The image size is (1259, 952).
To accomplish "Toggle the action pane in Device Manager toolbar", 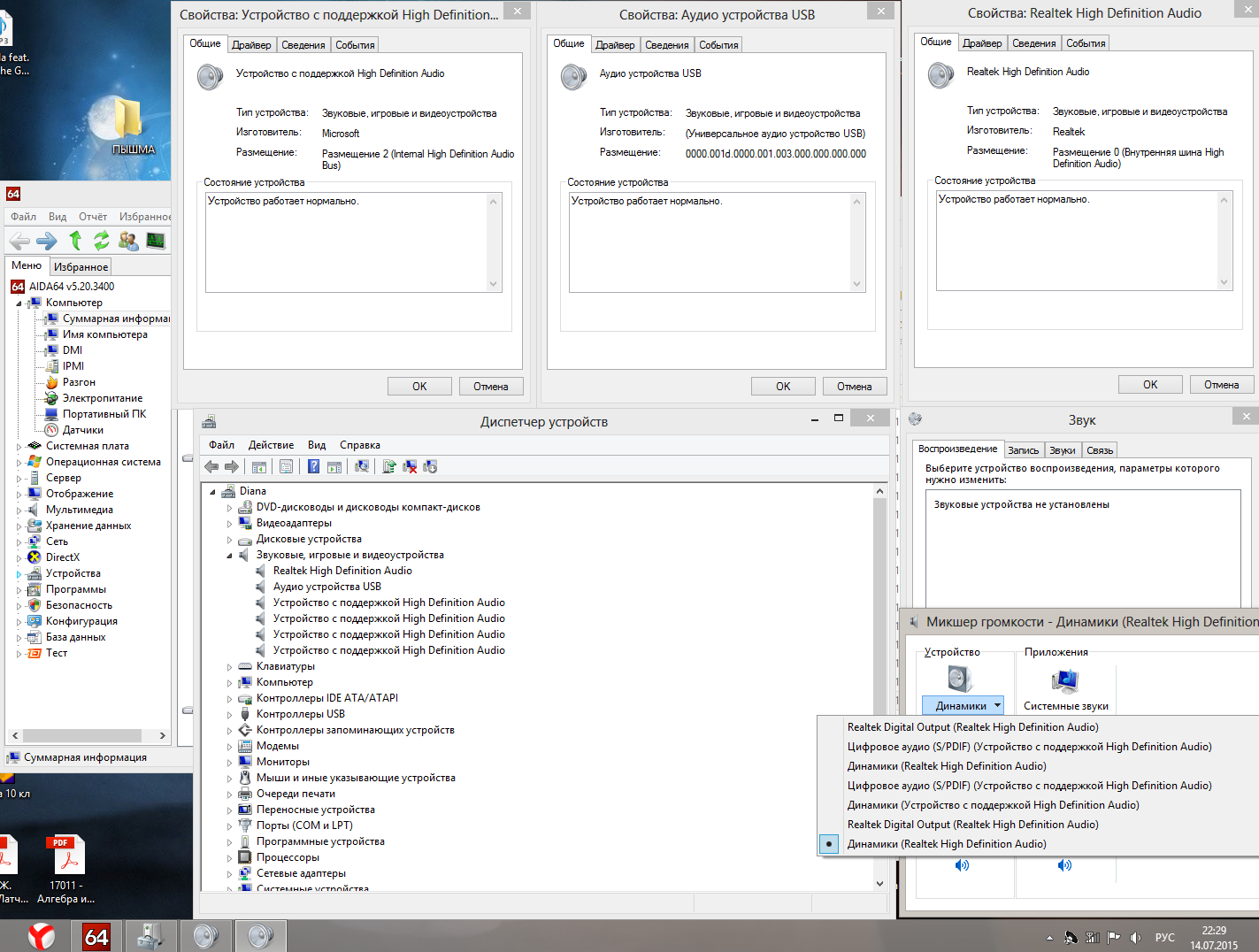I will tap(334, 467).
